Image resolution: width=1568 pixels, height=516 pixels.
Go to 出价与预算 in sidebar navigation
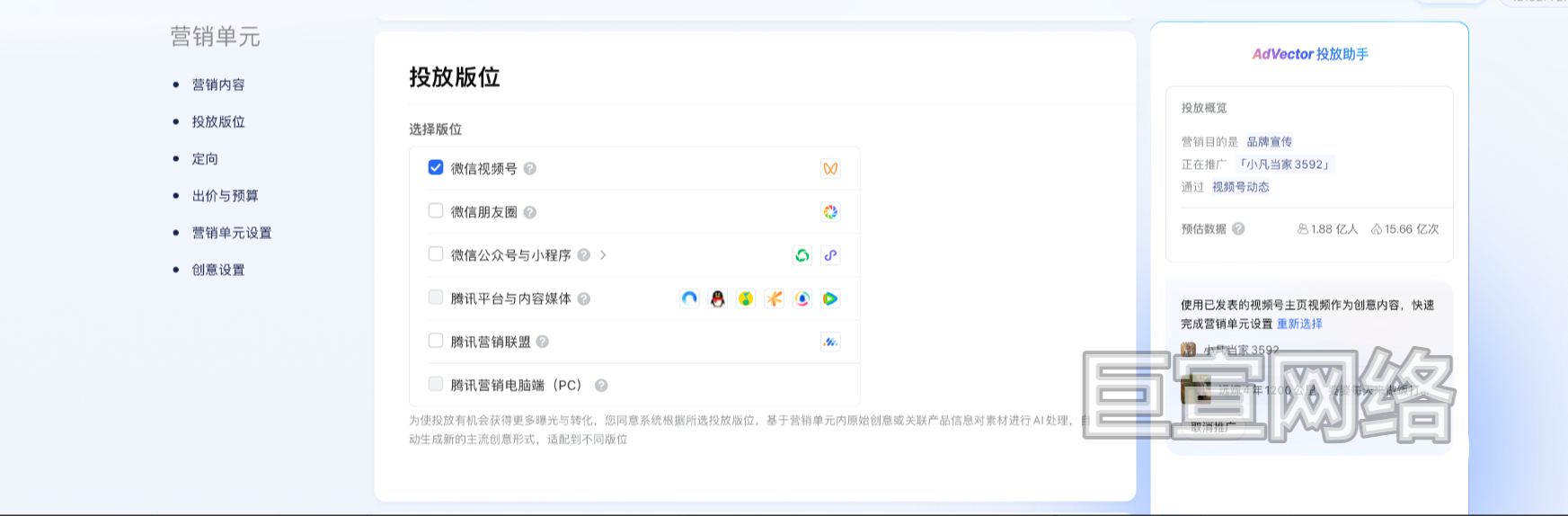226,196
